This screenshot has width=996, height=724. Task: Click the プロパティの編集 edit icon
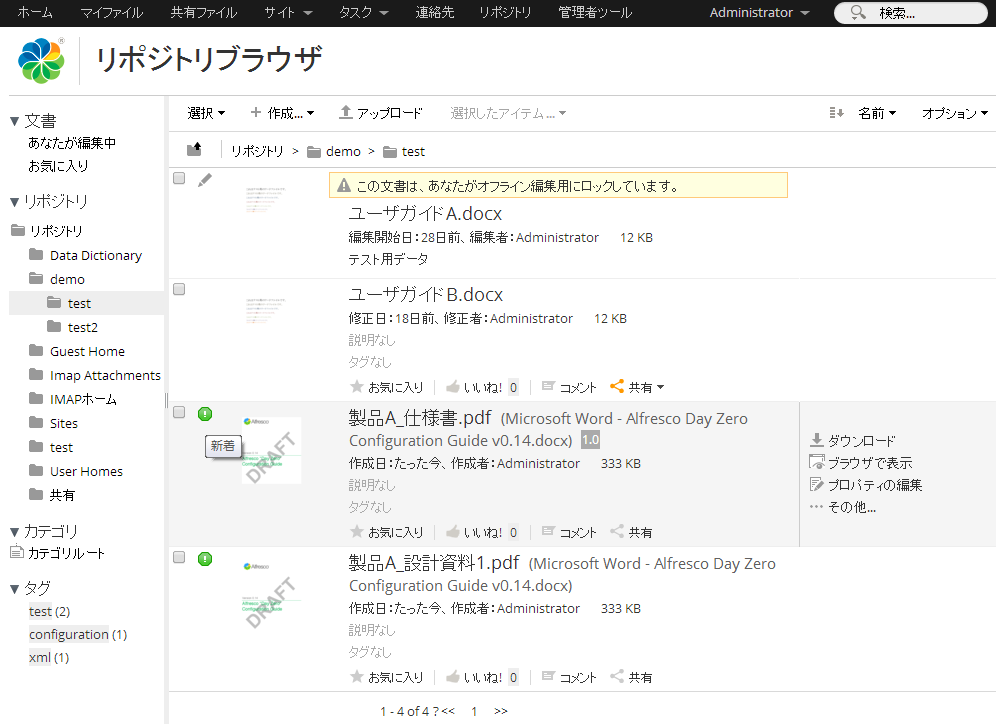817,484
